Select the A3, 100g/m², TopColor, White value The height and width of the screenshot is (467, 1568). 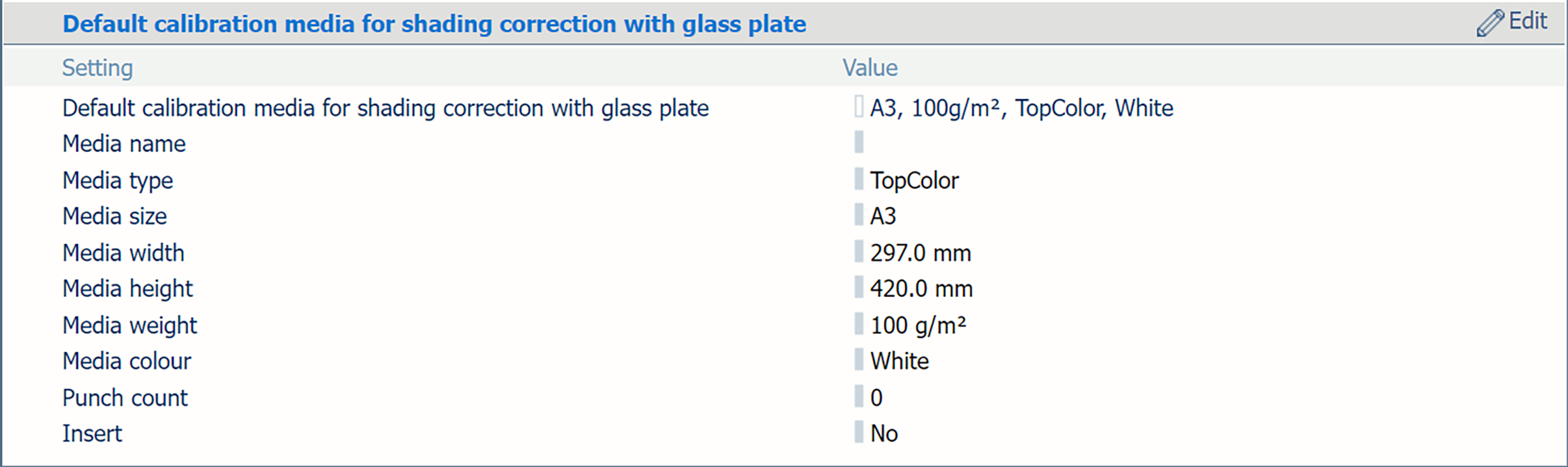tap(1021, 108)
